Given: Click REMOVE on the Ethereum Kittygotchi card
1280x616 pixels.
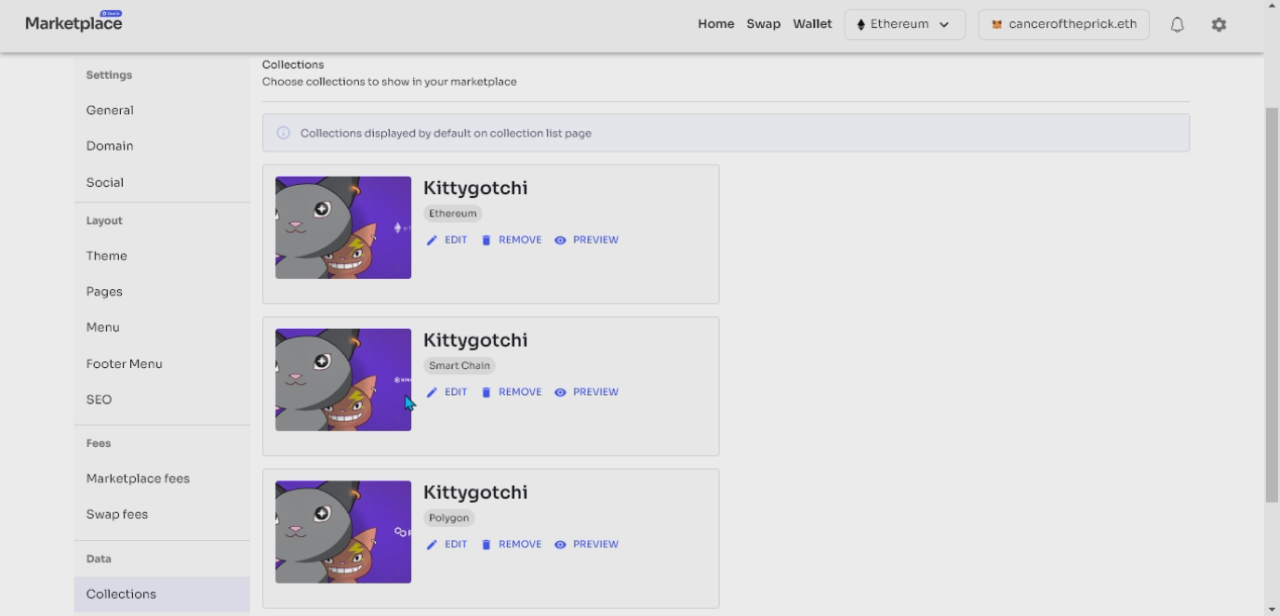Looking at the screenshot, I should (x=511, y=240).
